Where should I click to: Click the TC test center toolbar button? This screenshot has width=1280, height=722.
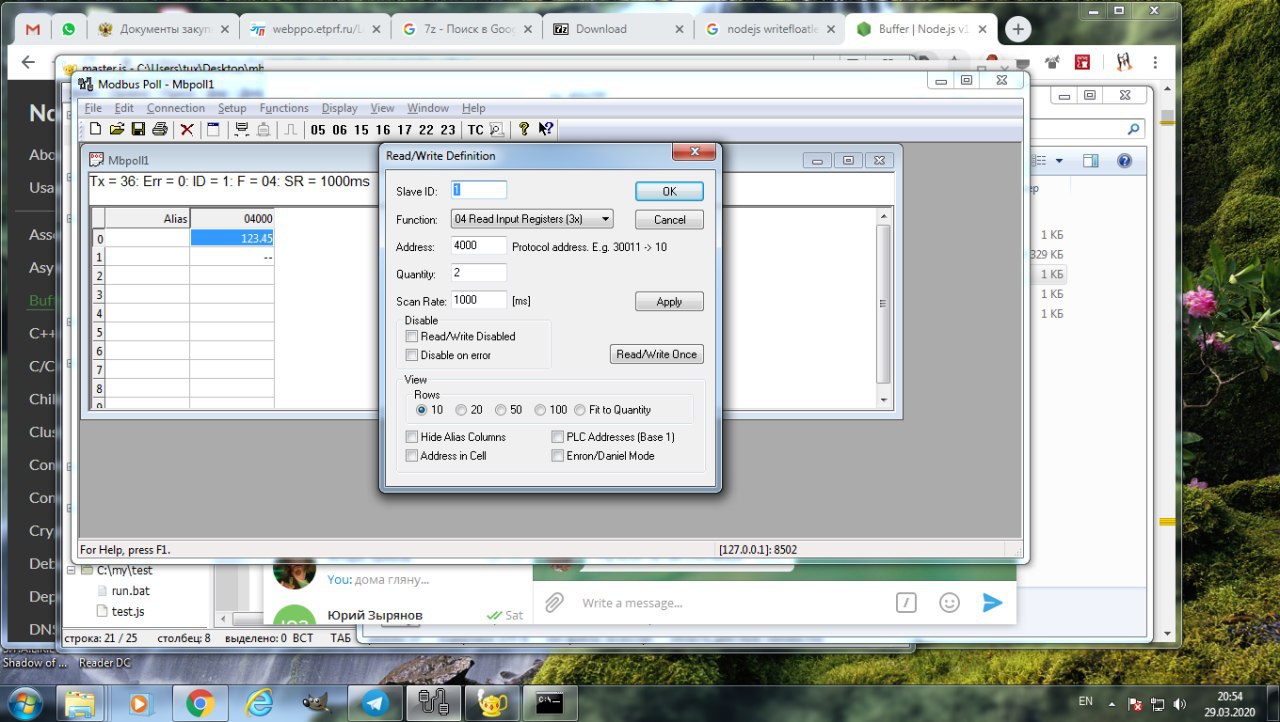pos(475,130)
